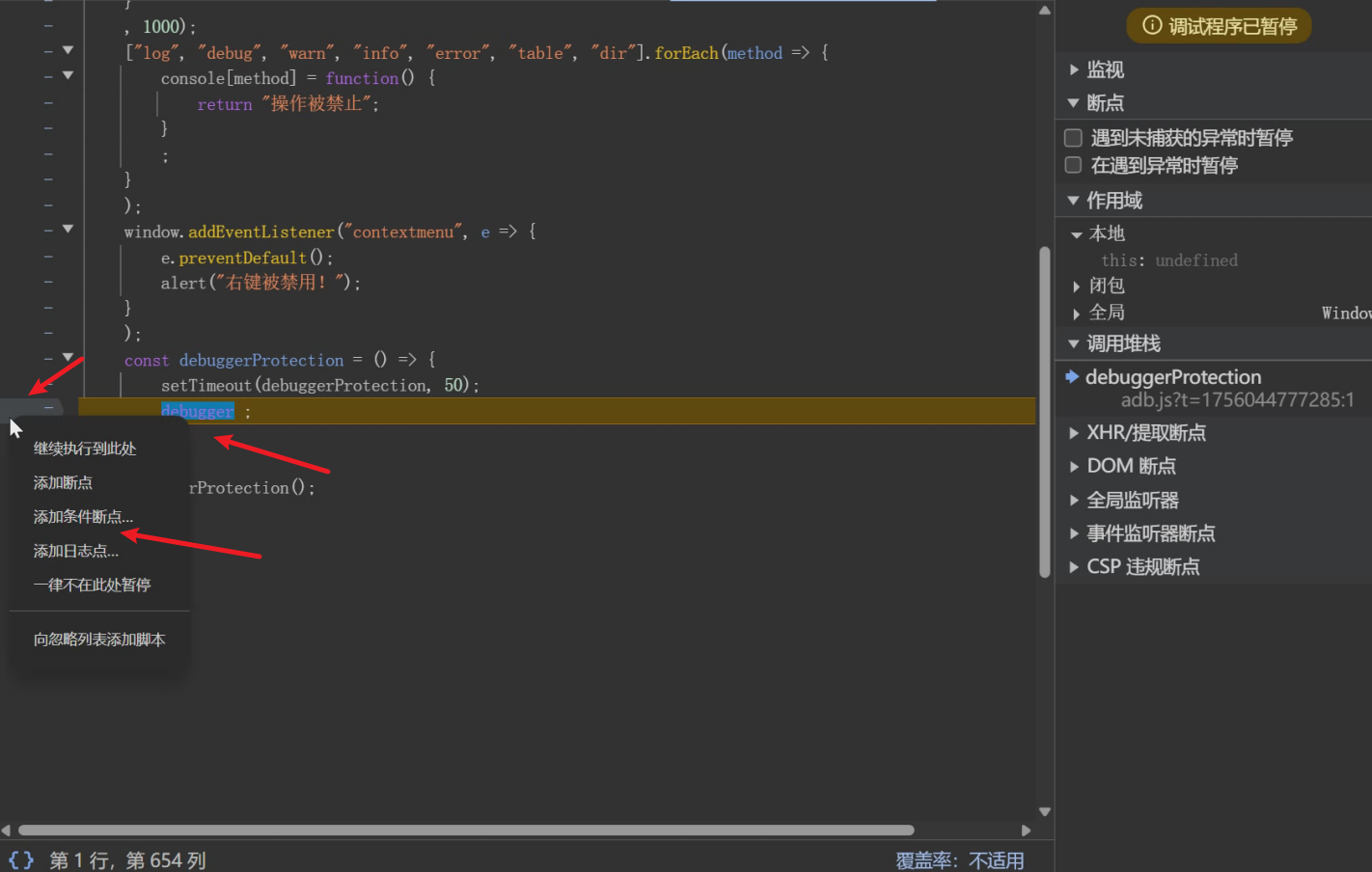Select 向忽略列表添加脚本 menu entry
Screen dimensions: 1372x872
point(99,640)
